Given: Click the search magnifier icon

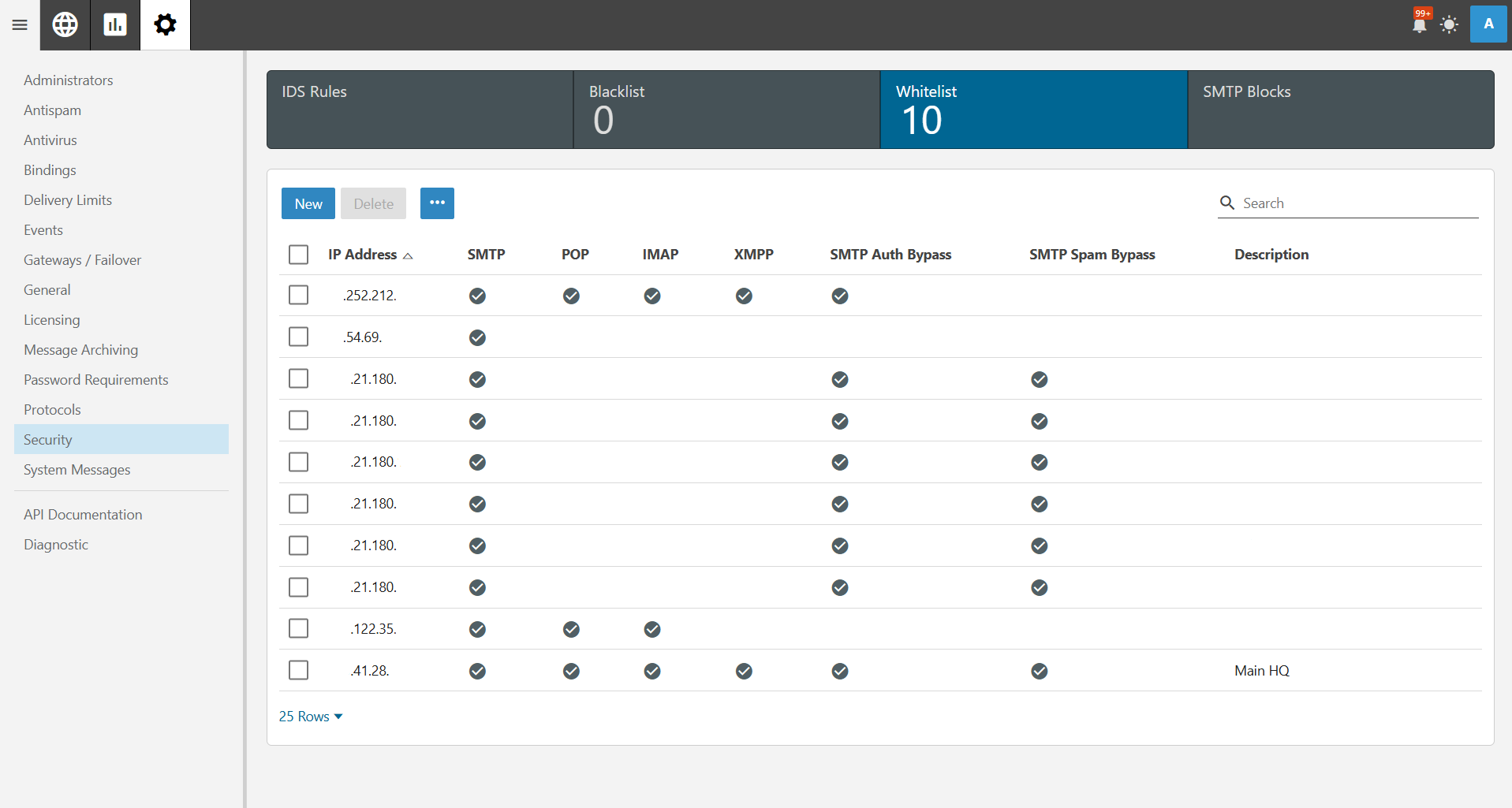Looking at the screenshot, I should click(1227, 203).
